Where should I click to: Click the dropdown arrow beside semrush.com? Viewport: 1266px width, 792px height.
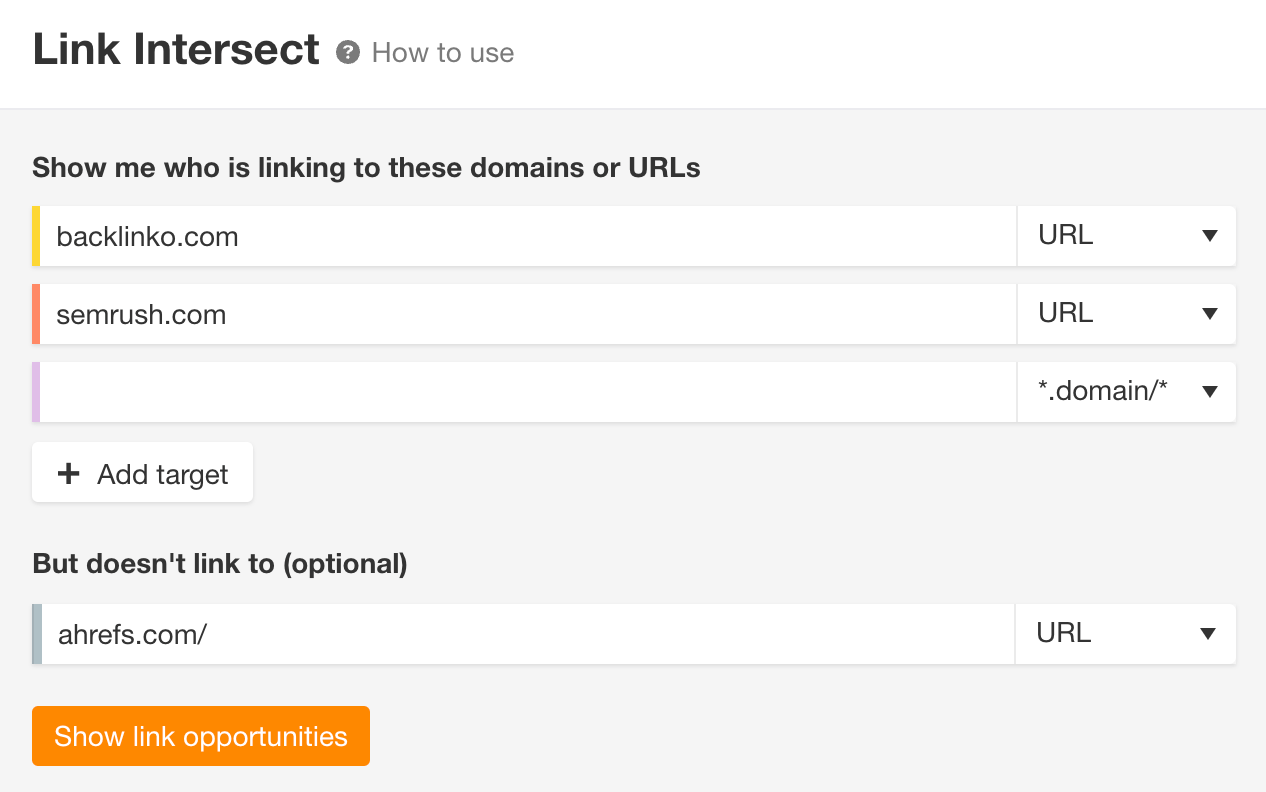tap(1208, 314)
